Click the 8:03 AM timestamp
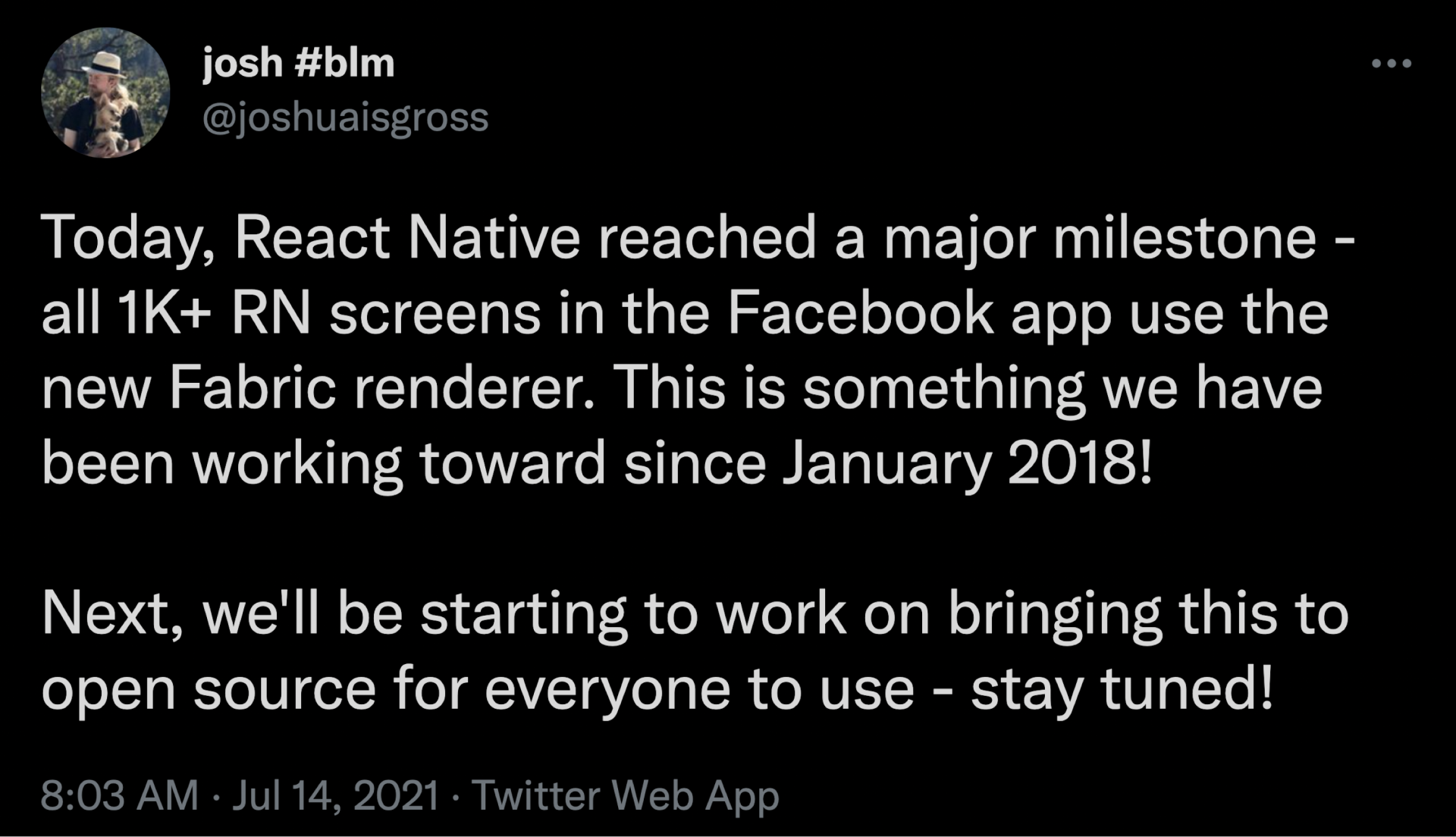Viewport: 1456px width, 837px height. tap(119, 796)
